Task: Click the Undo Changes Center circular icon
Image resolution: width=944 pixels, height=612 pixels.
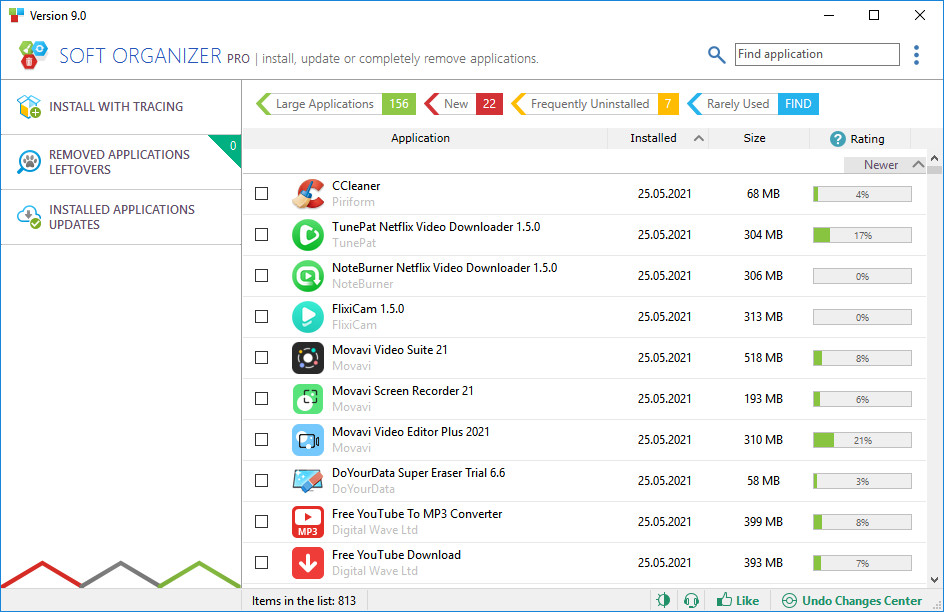Action: coord(789,601)
